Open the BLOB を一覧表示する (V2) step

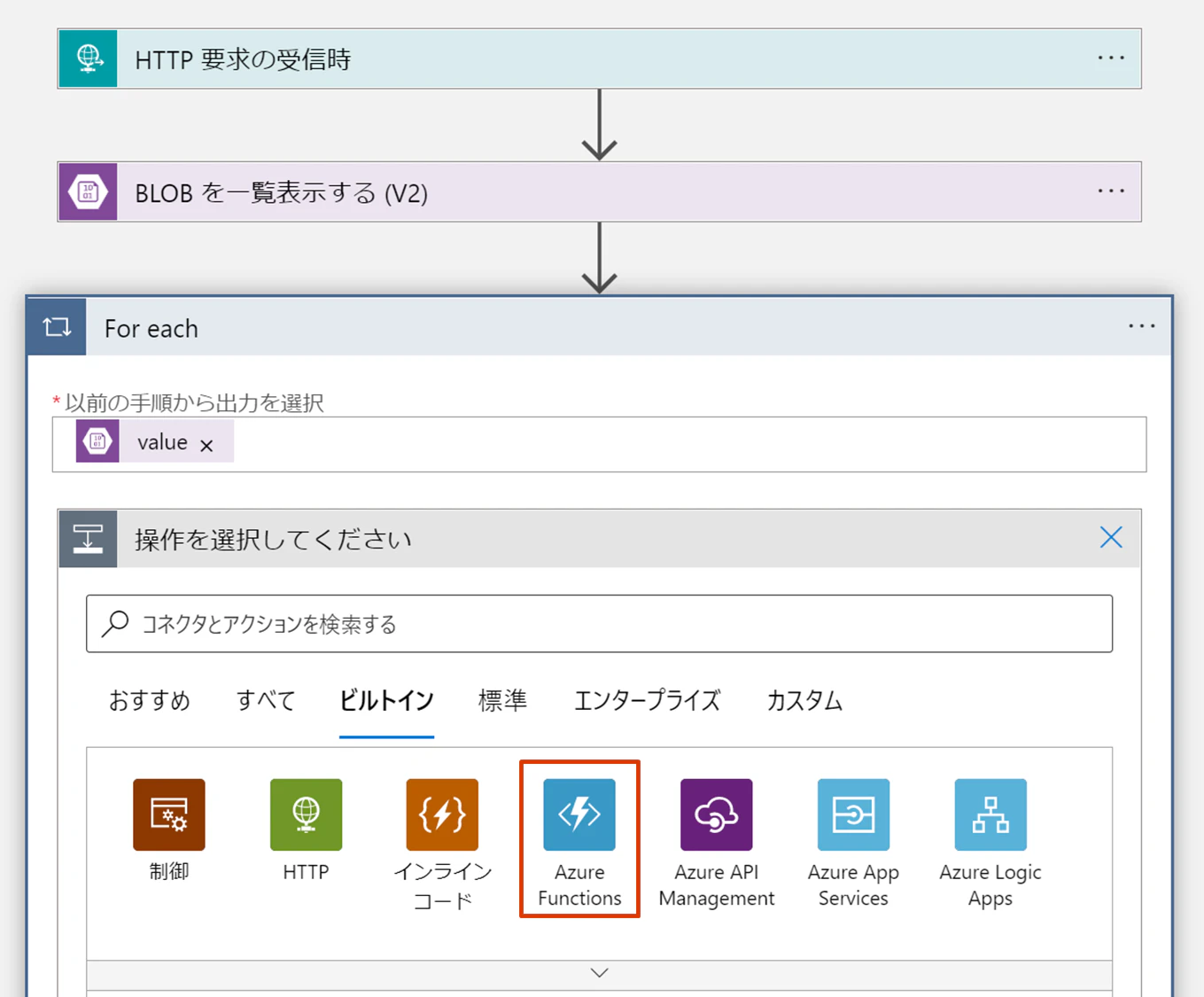[599, 191]
